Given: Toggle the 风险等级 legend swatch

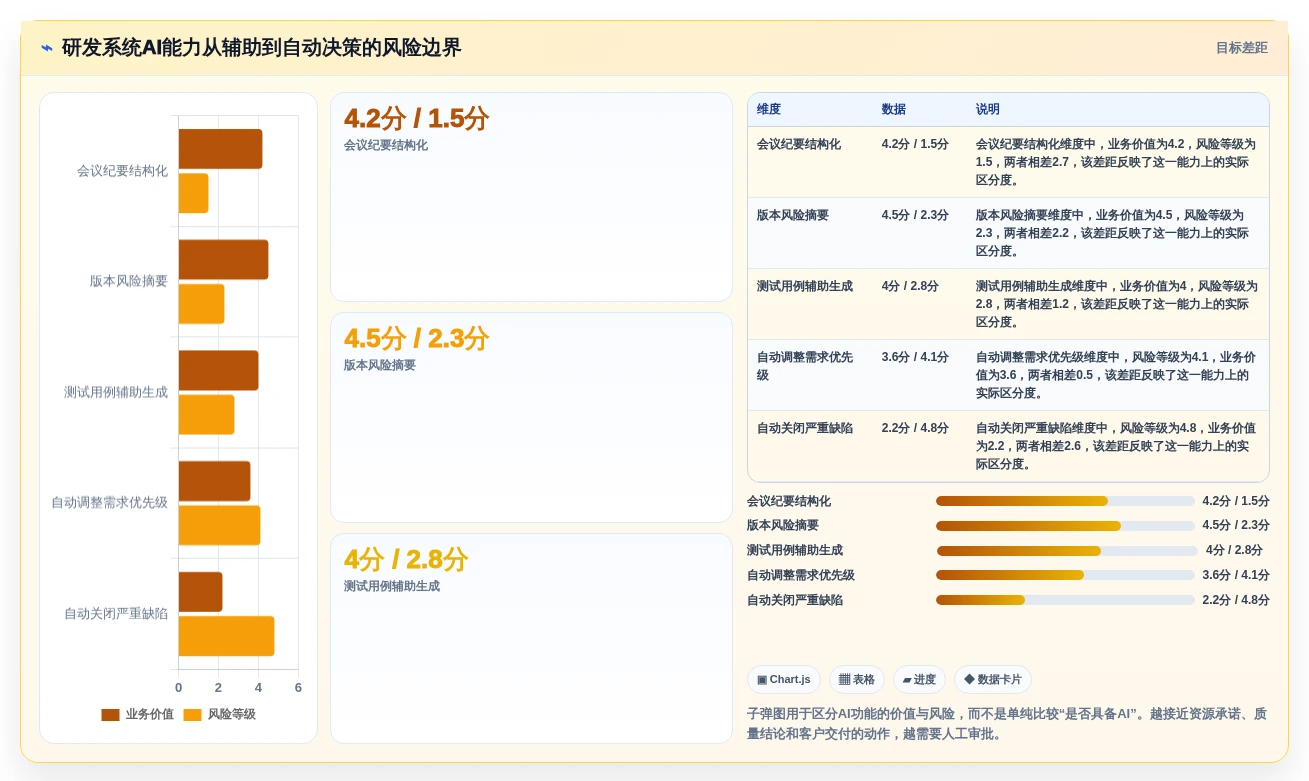Looking at the screenshot, I should click(192, 715).
